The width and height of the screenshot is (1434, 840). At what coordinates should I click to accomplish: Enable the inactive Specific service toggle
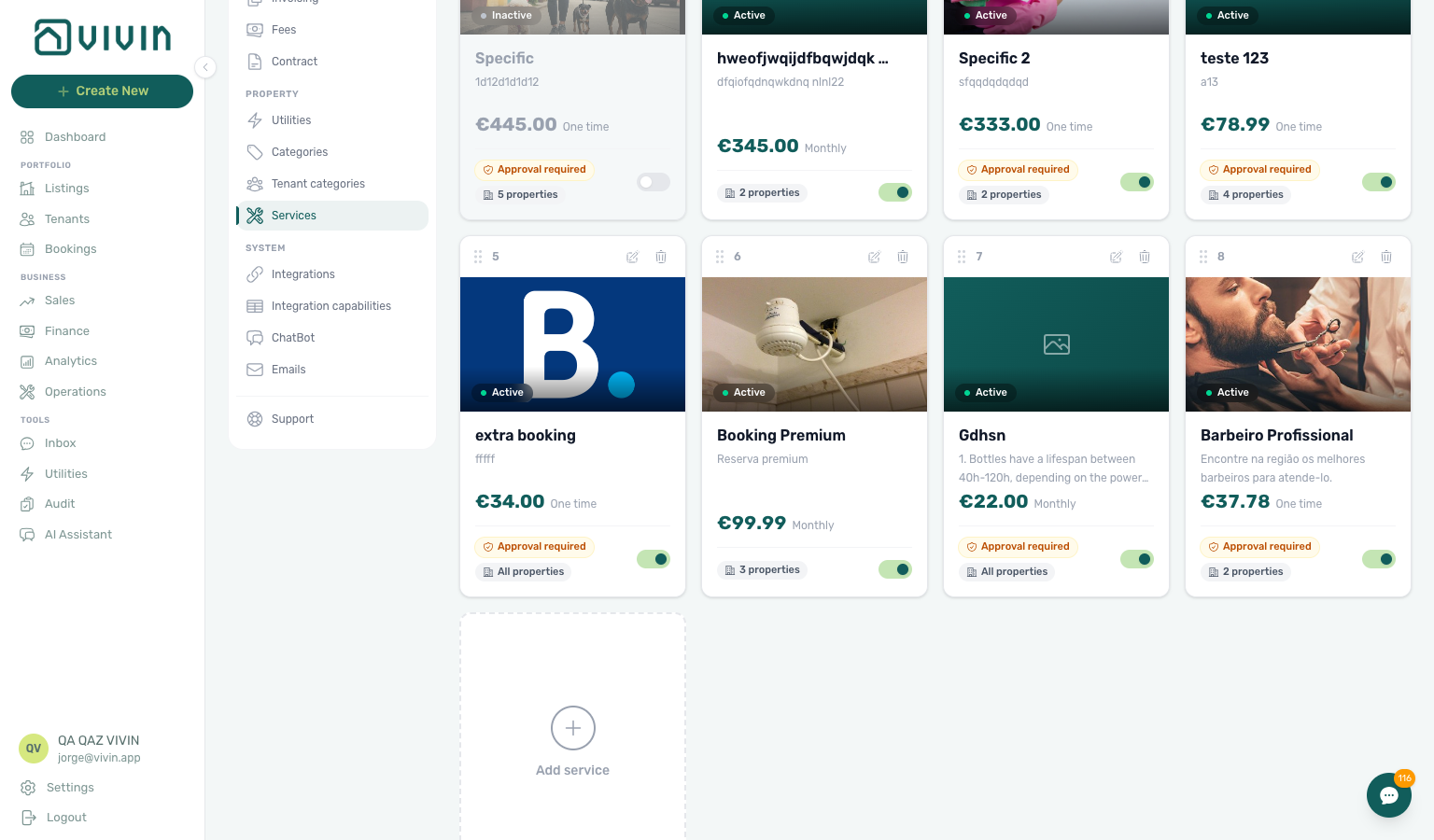point(654,182)
